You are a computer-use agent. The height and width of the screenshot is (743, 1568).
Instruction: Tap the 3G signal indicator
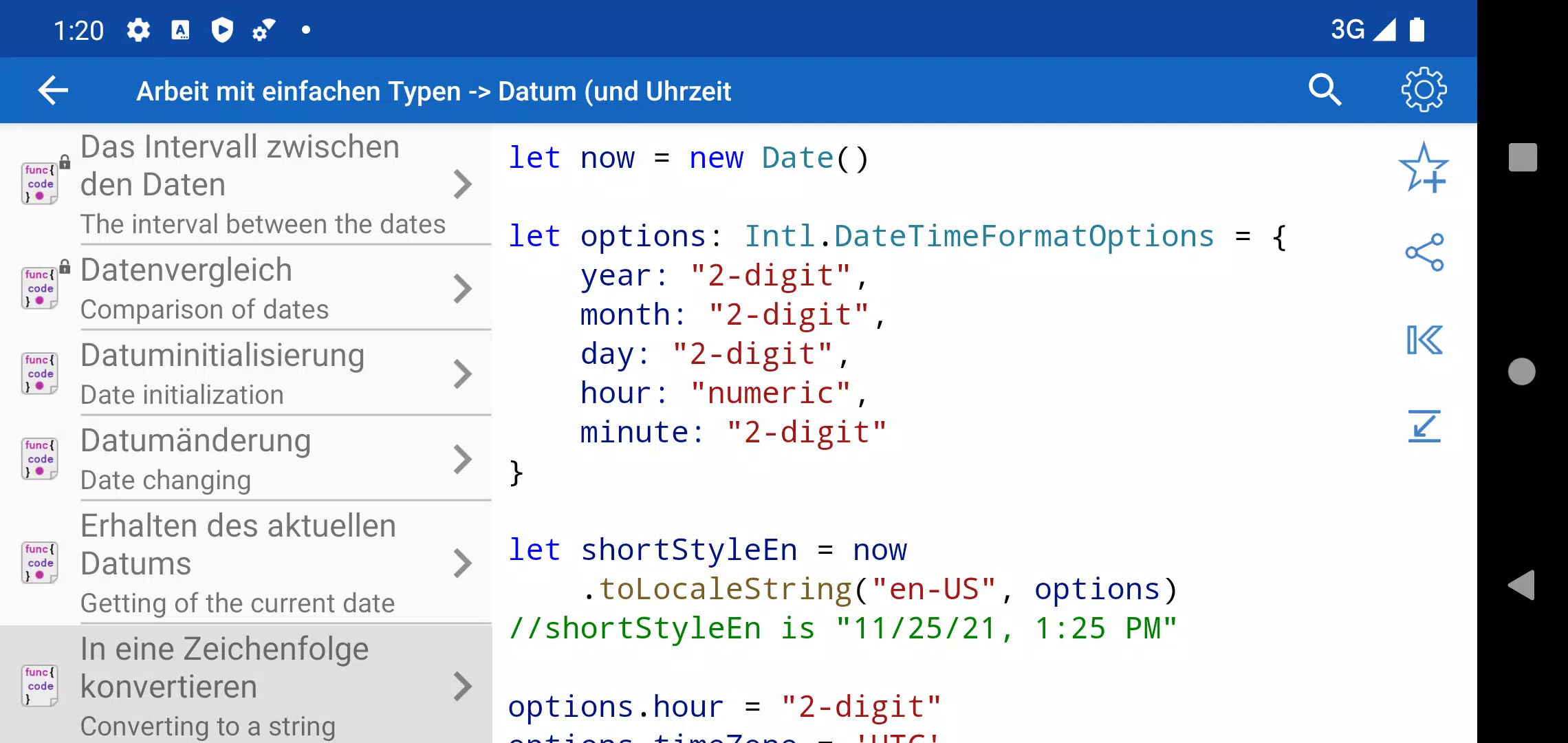1363,30
